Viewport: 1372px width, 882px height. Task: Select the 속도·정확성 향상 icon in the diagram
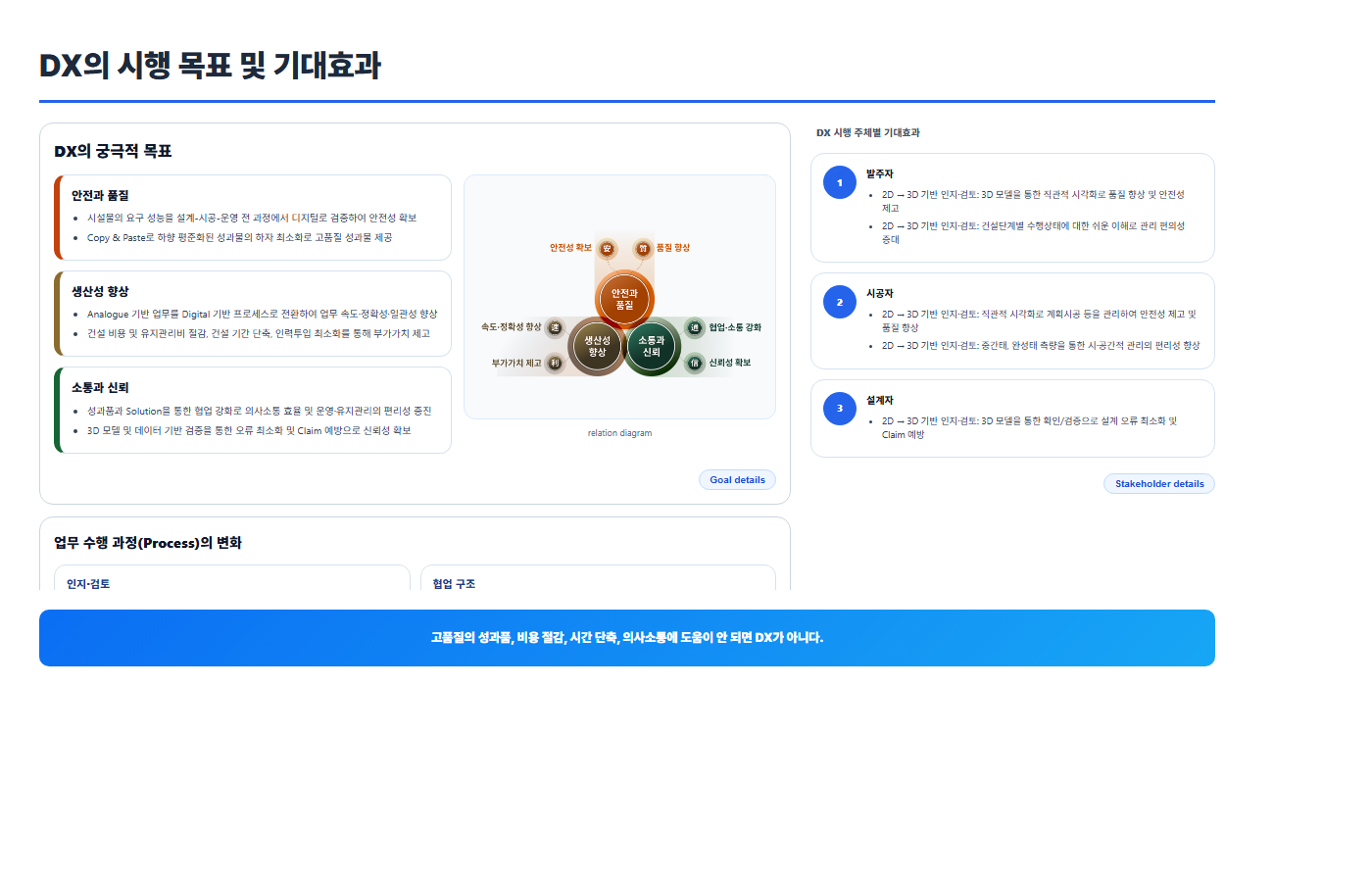(555, 327)
